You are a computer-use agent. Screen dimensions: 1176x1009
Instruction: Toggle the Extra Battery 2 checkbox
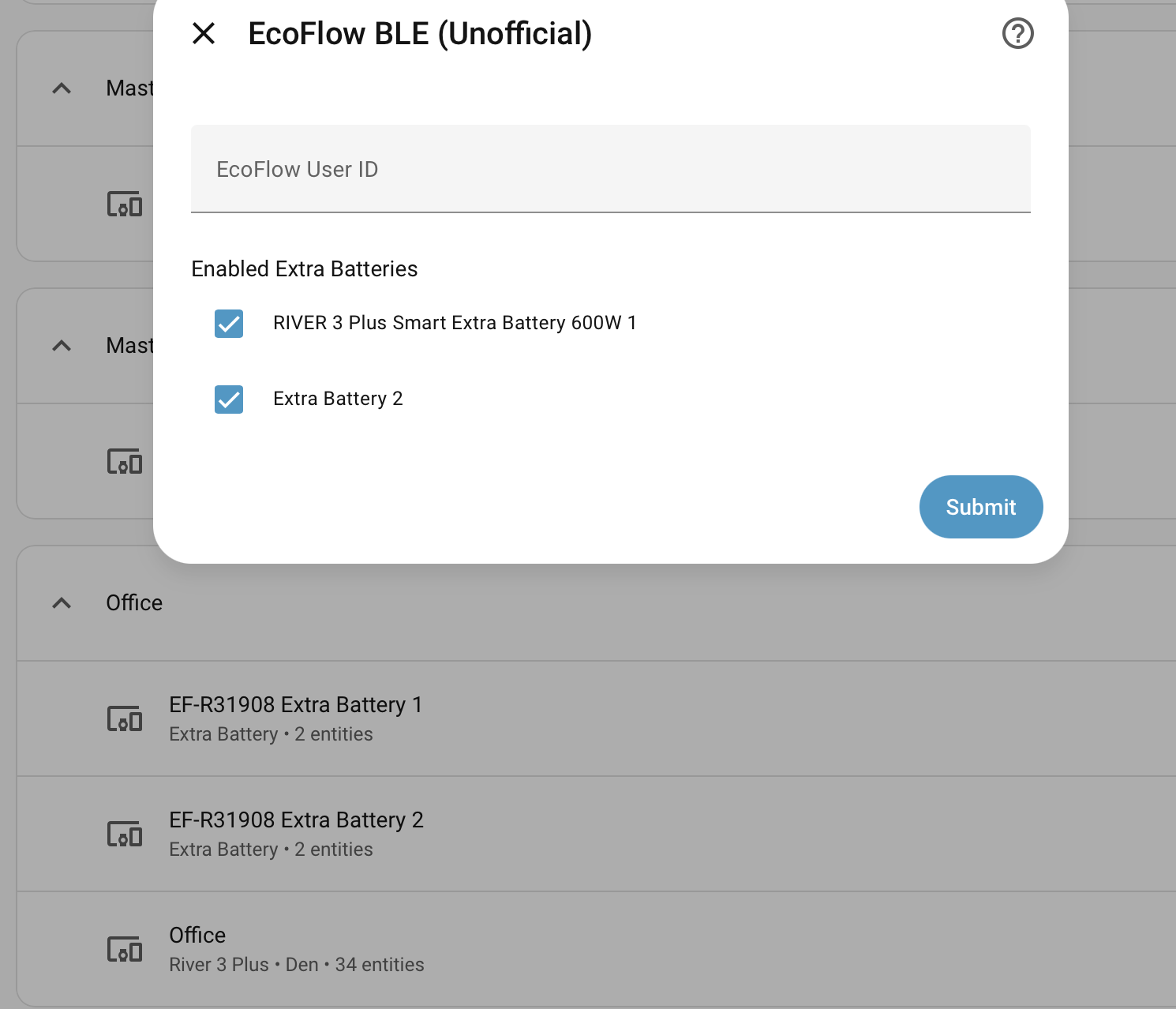point(229,399)
